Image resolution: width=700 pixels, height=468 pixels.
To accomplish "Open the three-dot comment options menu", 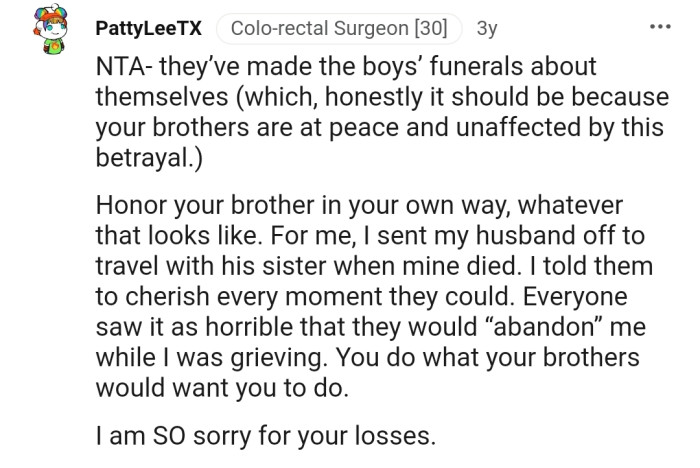I will (660, 27).
